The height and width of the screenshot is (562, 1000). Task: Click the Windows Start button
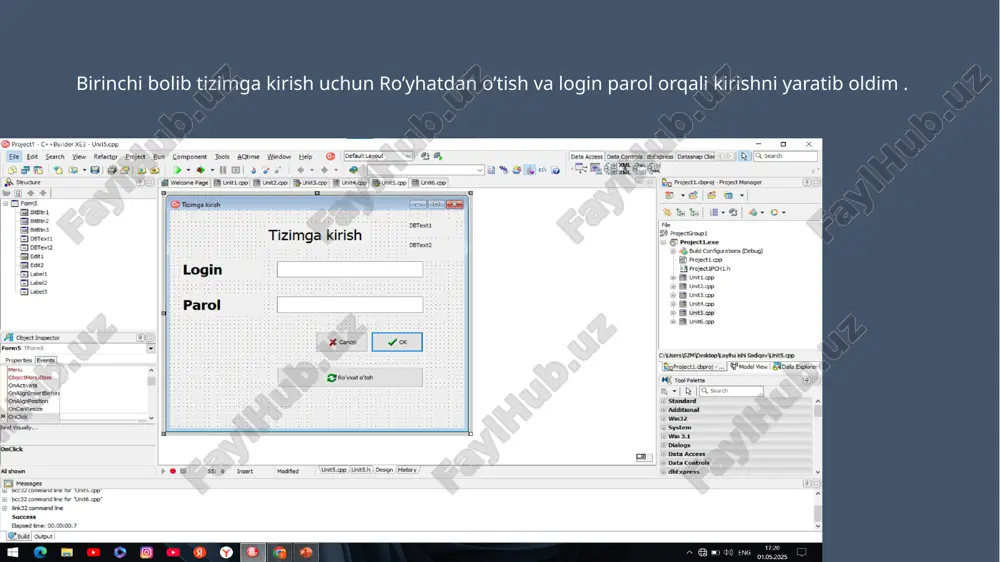[13, 552]
